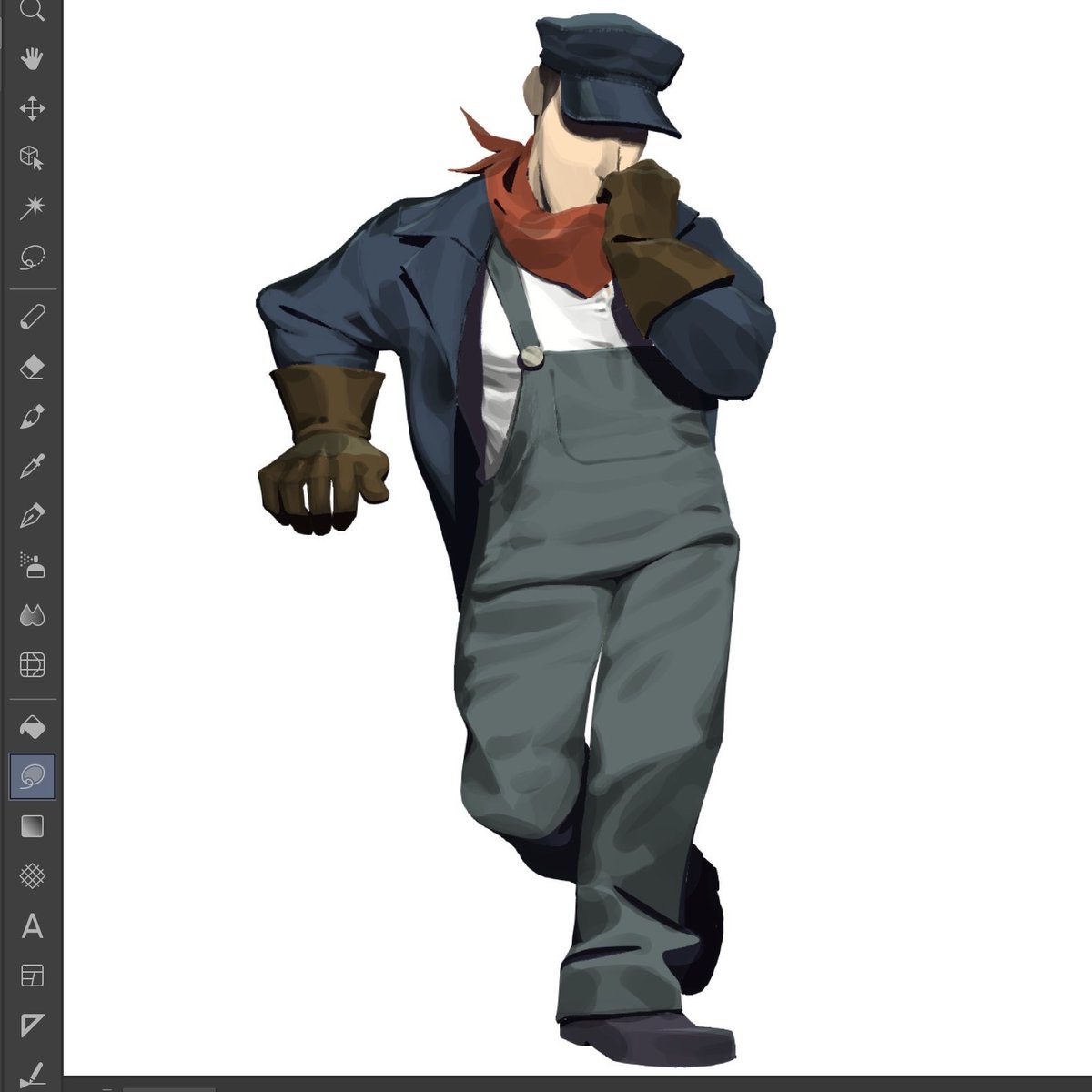Select the Zoom magnifier tool

32,11
